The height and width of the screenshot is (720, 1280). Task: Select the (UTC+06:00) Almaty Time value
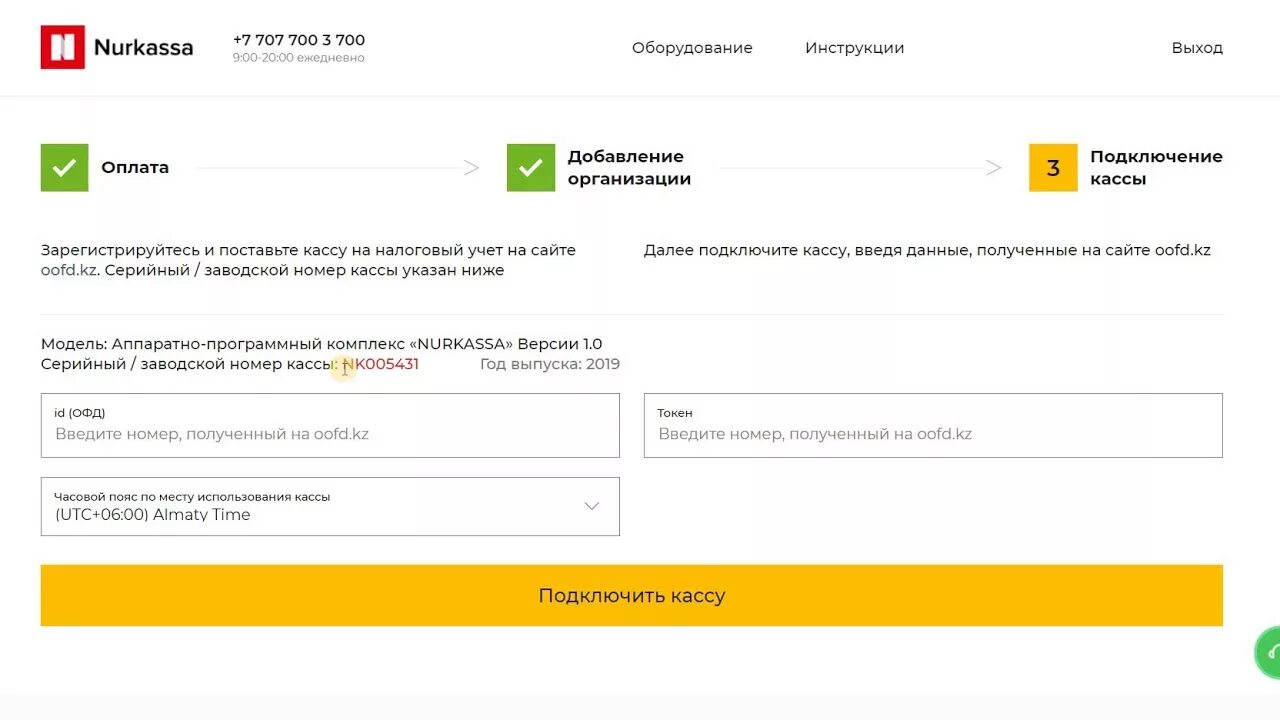(x=153, y=514)
